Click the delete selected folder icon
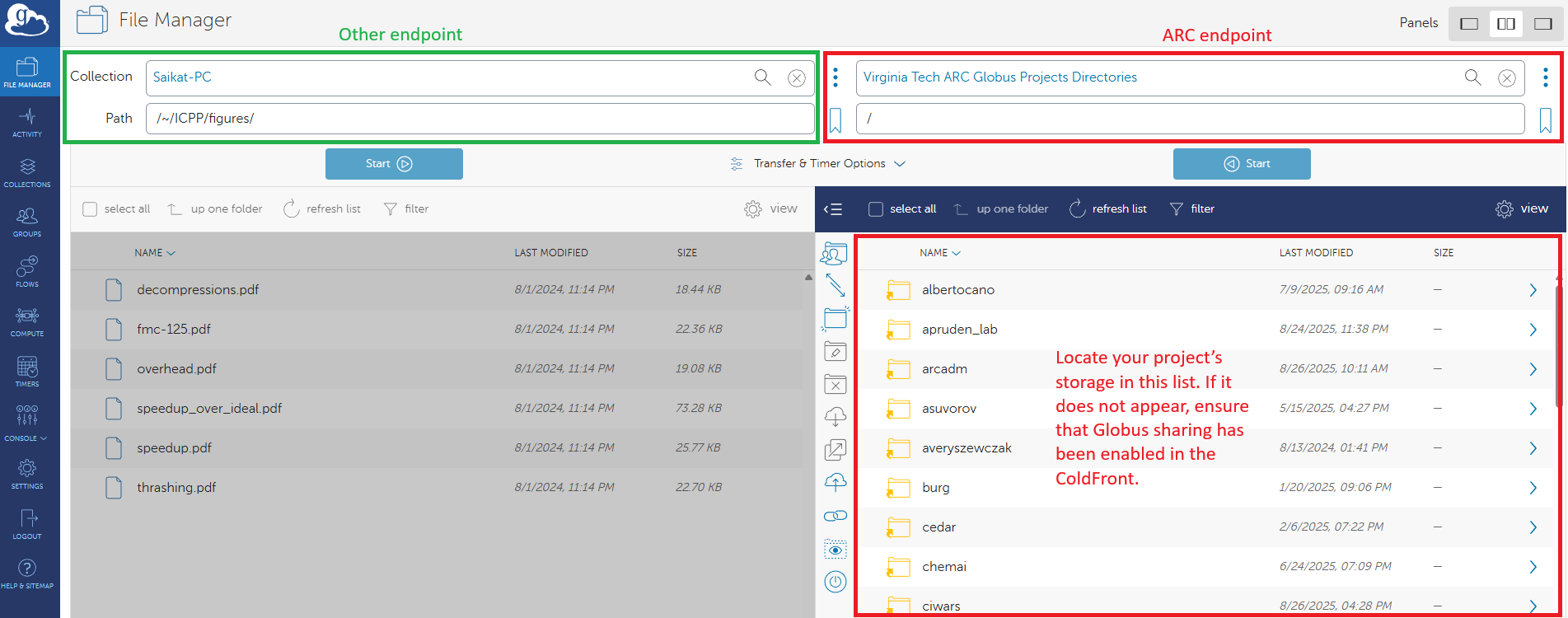 click(835, 384)
